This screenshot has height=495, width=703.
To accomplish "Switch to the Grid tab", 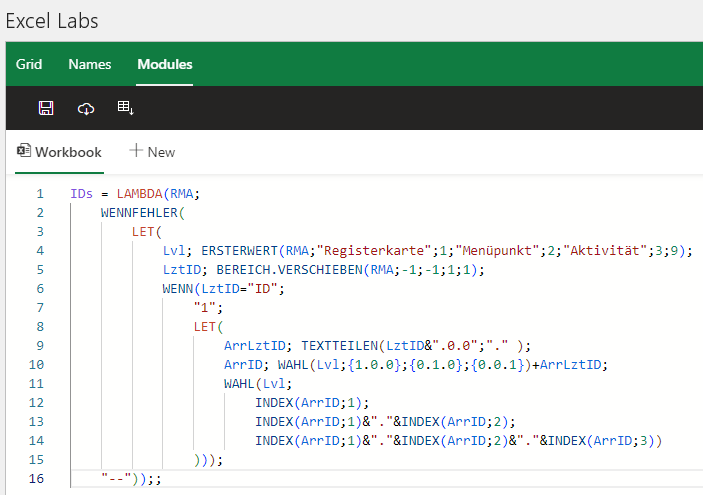I will click(x=29, y=64).
